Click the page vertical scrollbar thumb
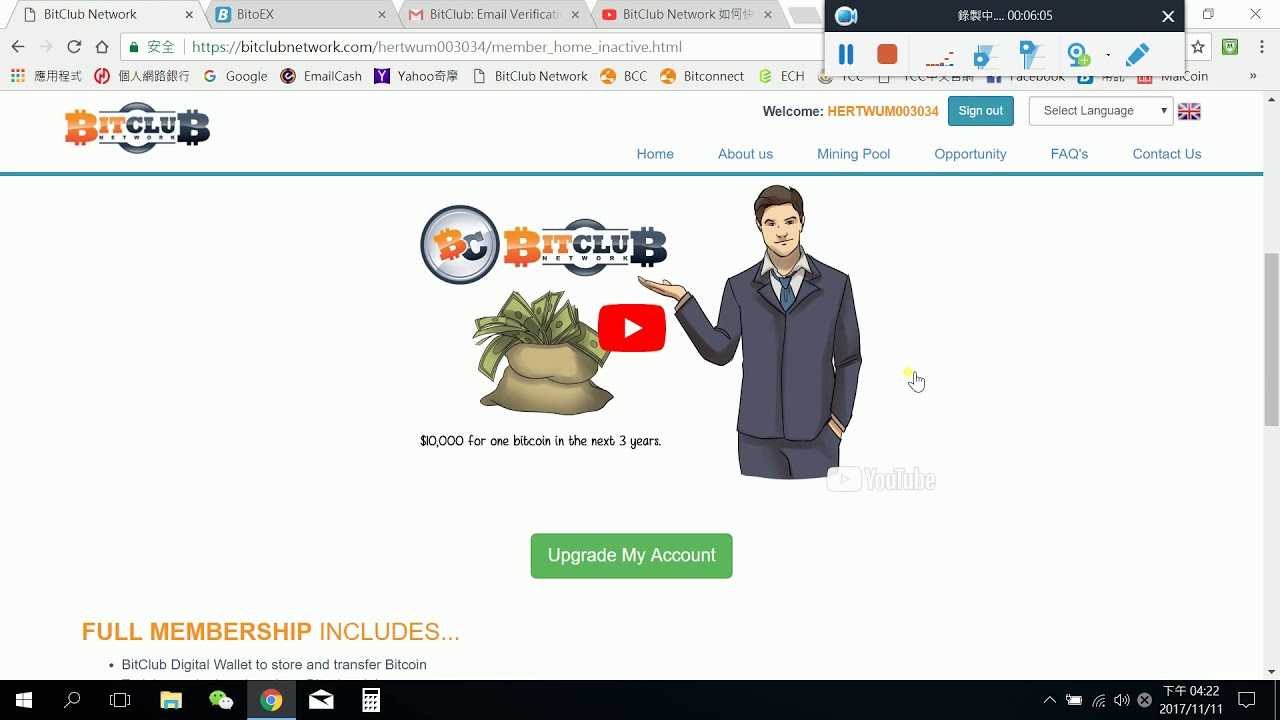This screenshot has width=1280, height=720. (x=1271, y=340)
